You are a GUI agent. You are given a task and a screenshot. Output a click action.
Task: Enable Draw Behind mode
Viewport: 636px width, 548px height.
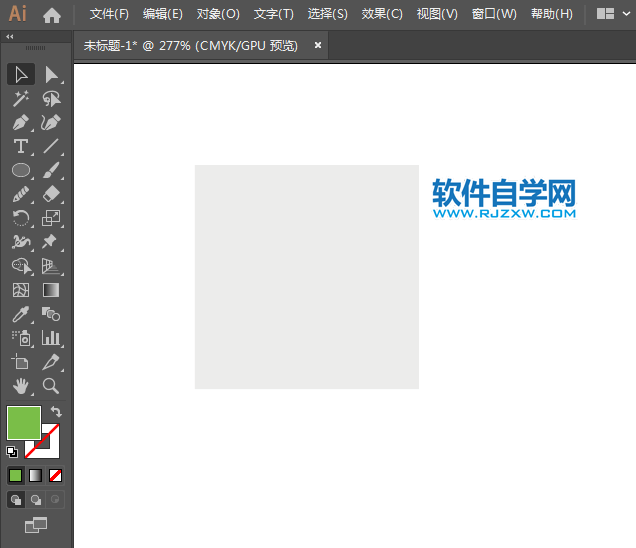pyautogui.click(x=36, y=500)
